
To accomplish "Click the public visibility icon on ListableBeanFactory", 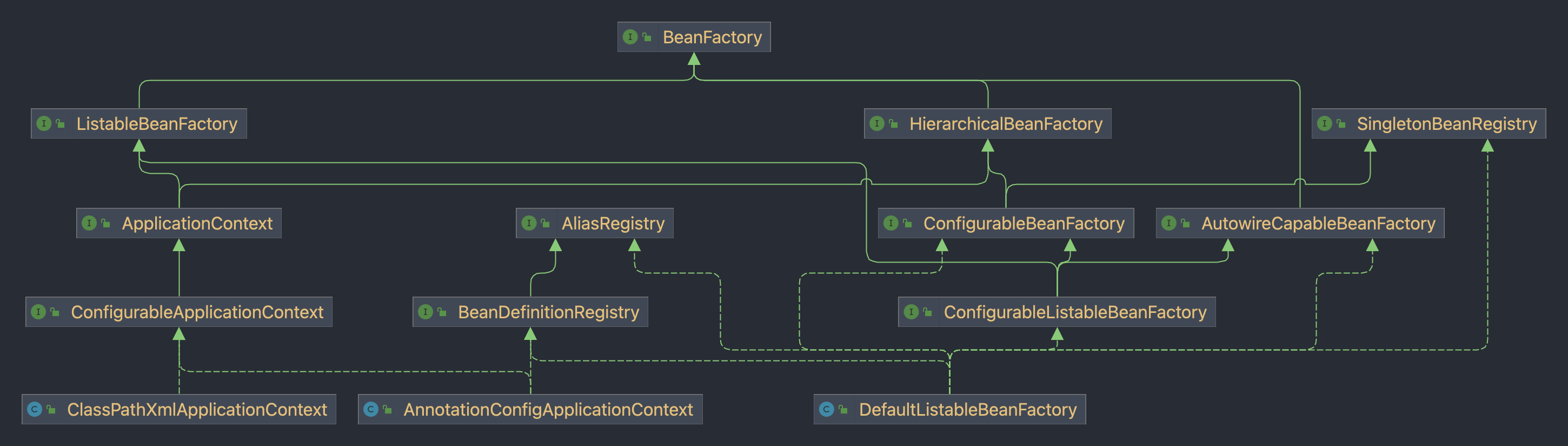I will pyautogui.click(x=60, y=124).
